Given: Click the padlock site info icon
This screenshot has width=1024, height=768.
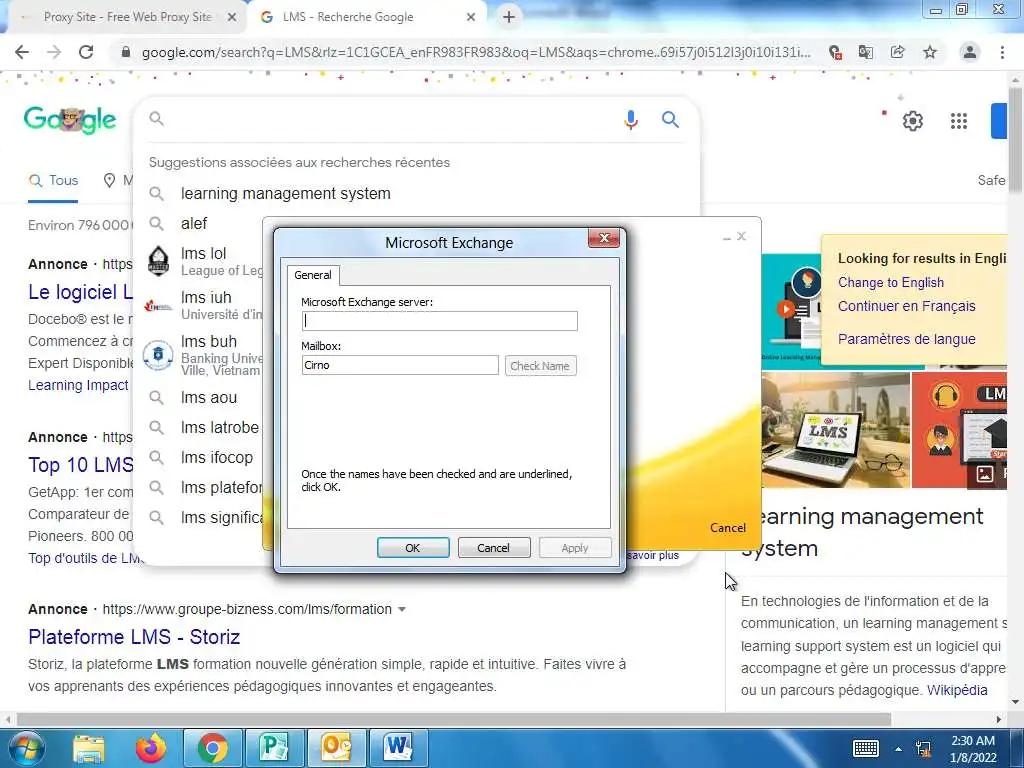Looking at the screenshot, I should [x=126, y=52].
